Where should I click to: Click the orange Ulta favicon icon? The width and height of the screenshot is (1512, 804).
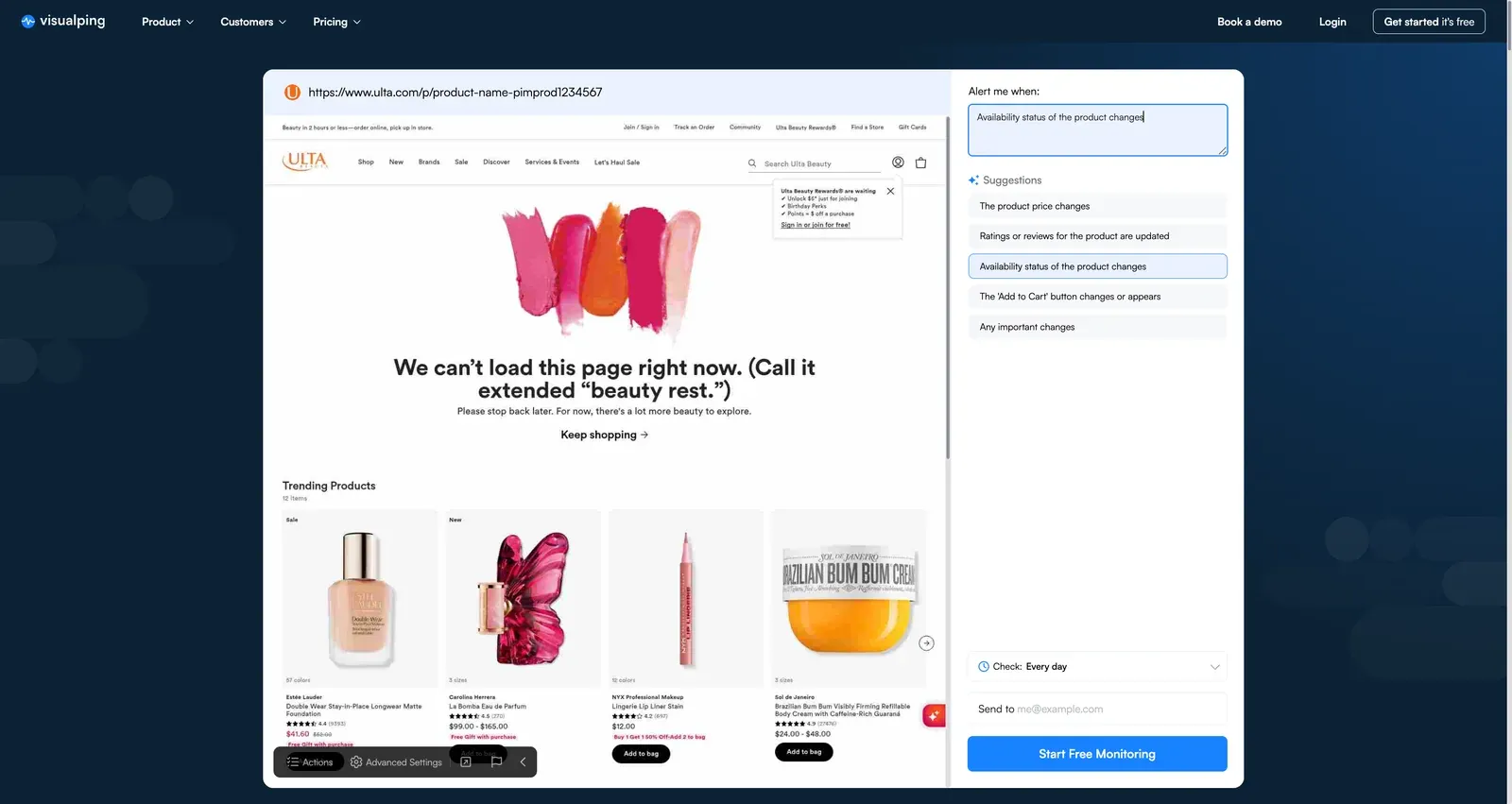coord(292,93)
